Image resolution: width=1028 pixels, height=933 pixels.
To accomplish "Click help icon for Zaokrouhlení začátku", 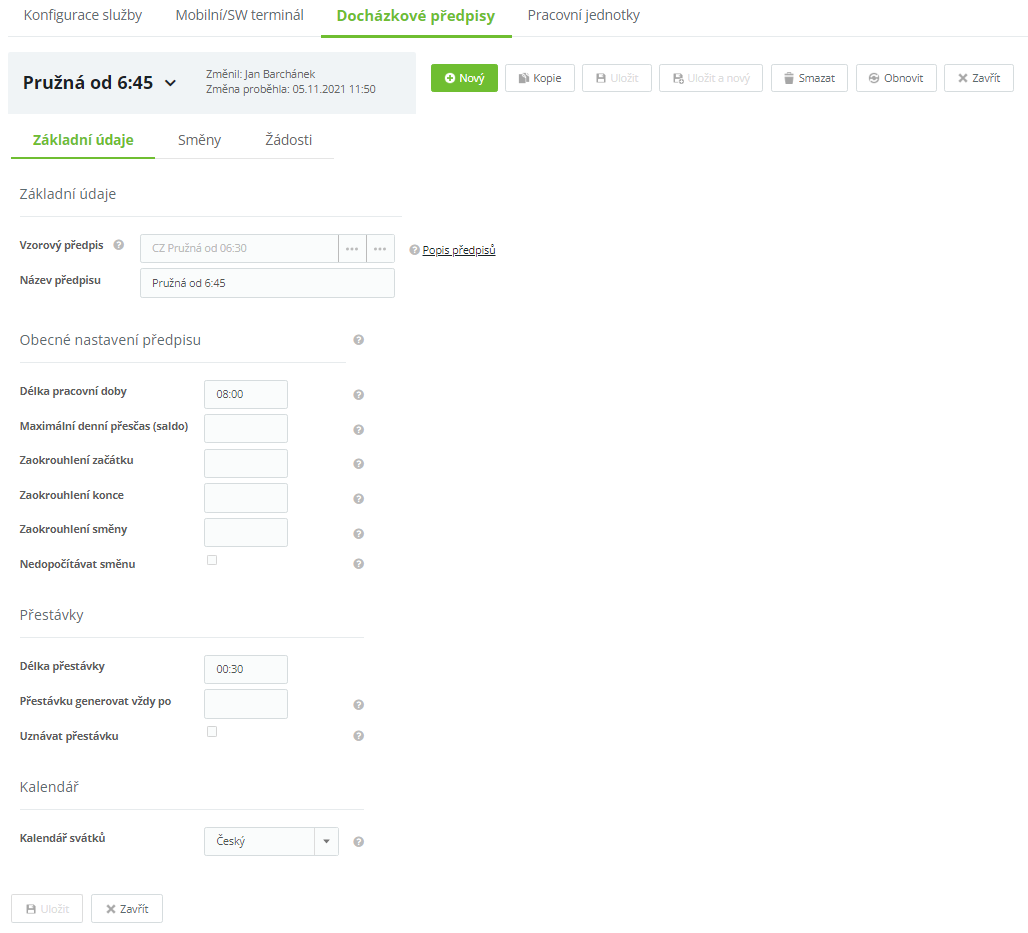I will tap(359, 464).
